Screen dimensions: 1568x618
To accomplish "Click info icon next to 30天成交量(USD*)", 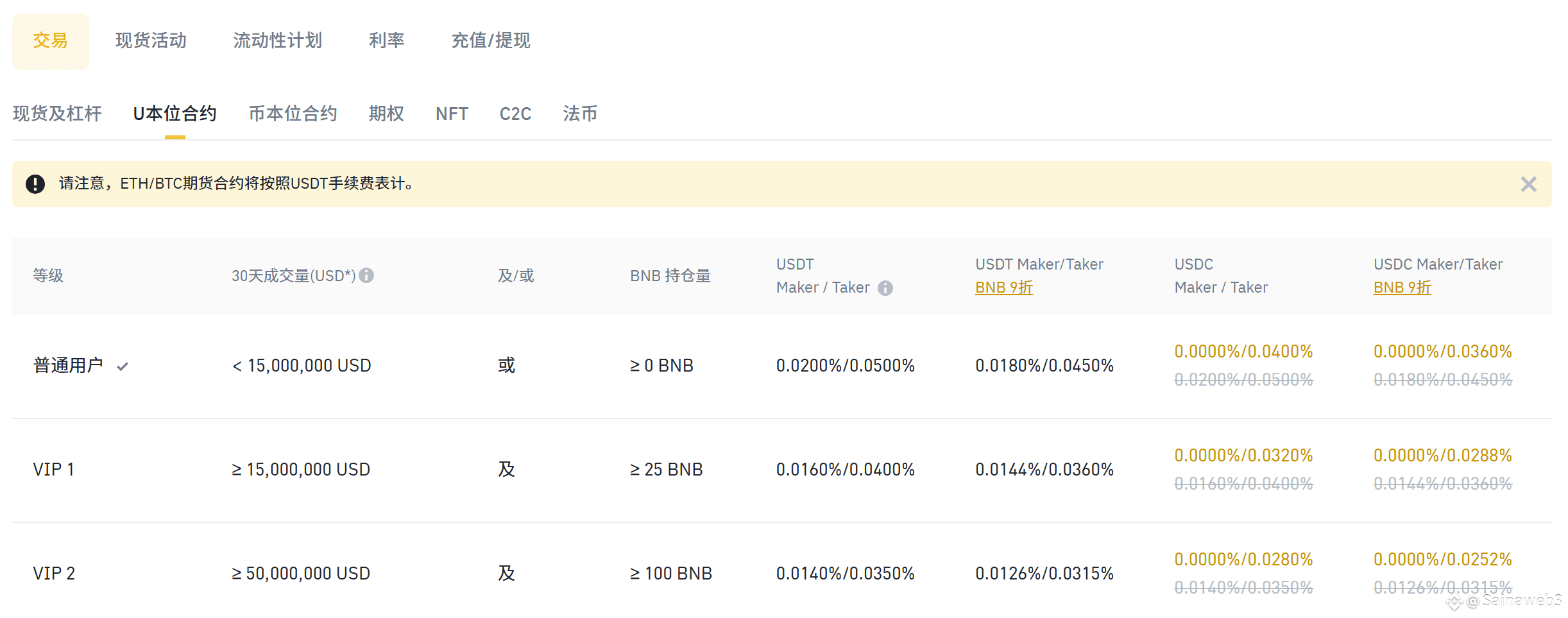I will coord(366,275).
